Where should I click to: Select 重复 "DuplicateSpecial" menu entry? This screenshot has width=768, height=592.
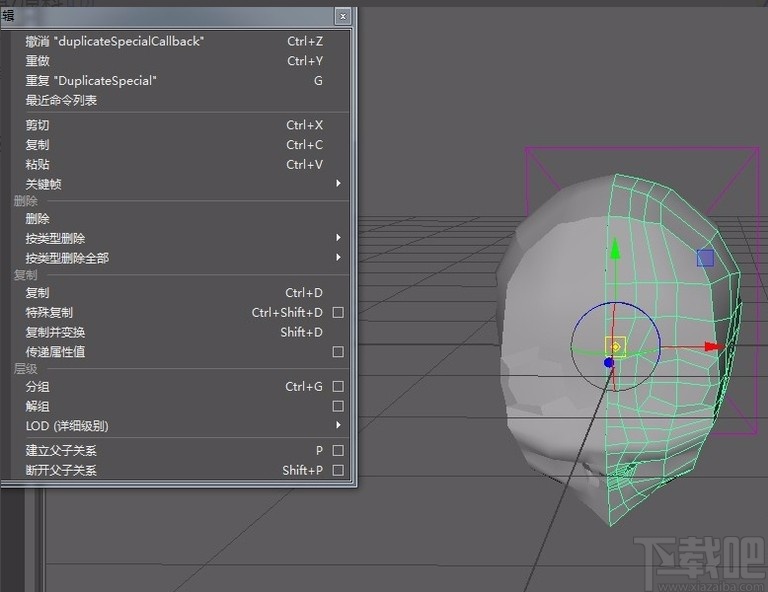[91, 81]
